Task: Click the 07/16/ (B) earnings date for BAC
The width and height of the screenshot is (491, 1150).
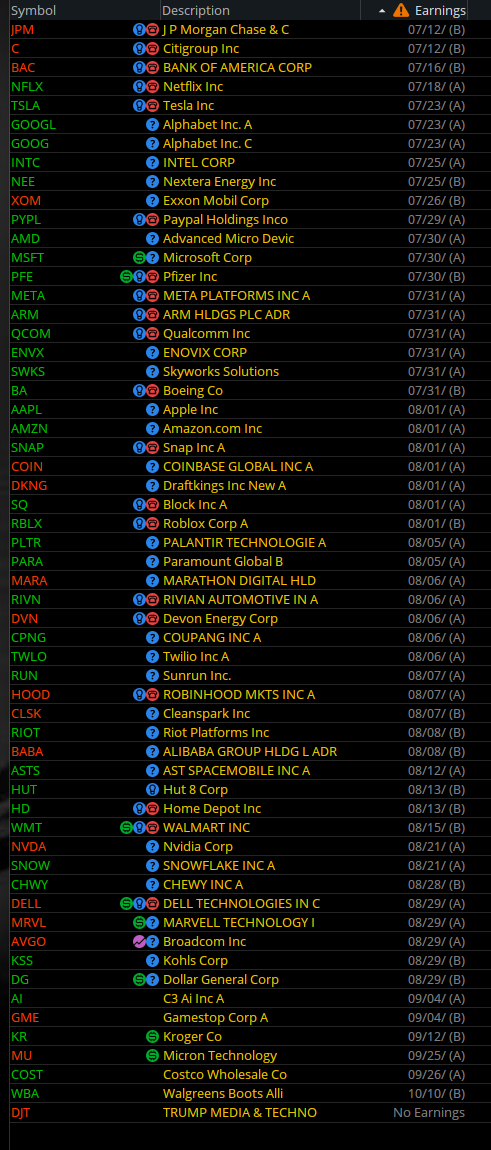Action: [x=437, y=68]
